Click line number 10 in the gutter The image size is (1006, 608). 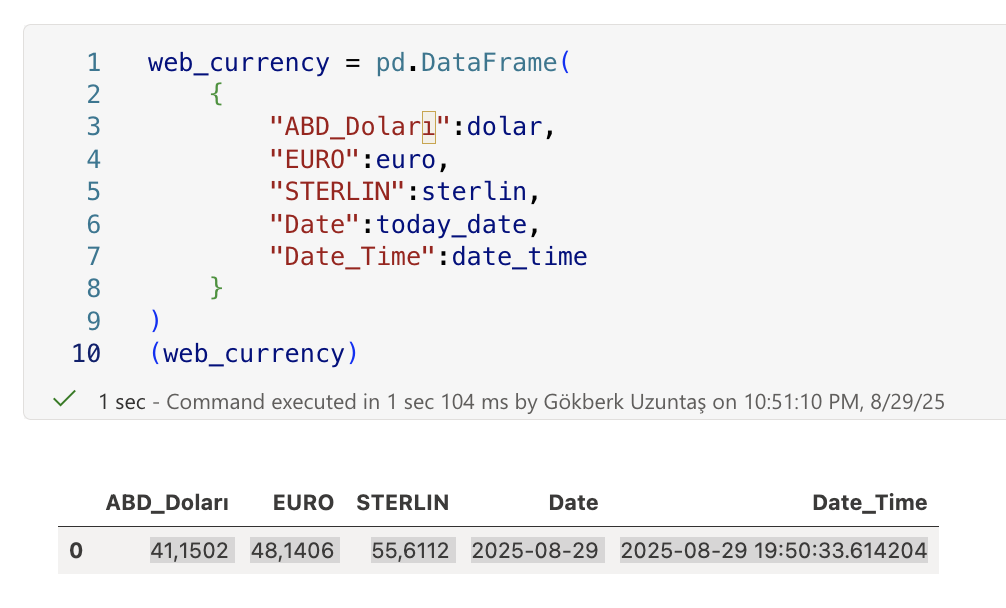(x=86, y=354)
